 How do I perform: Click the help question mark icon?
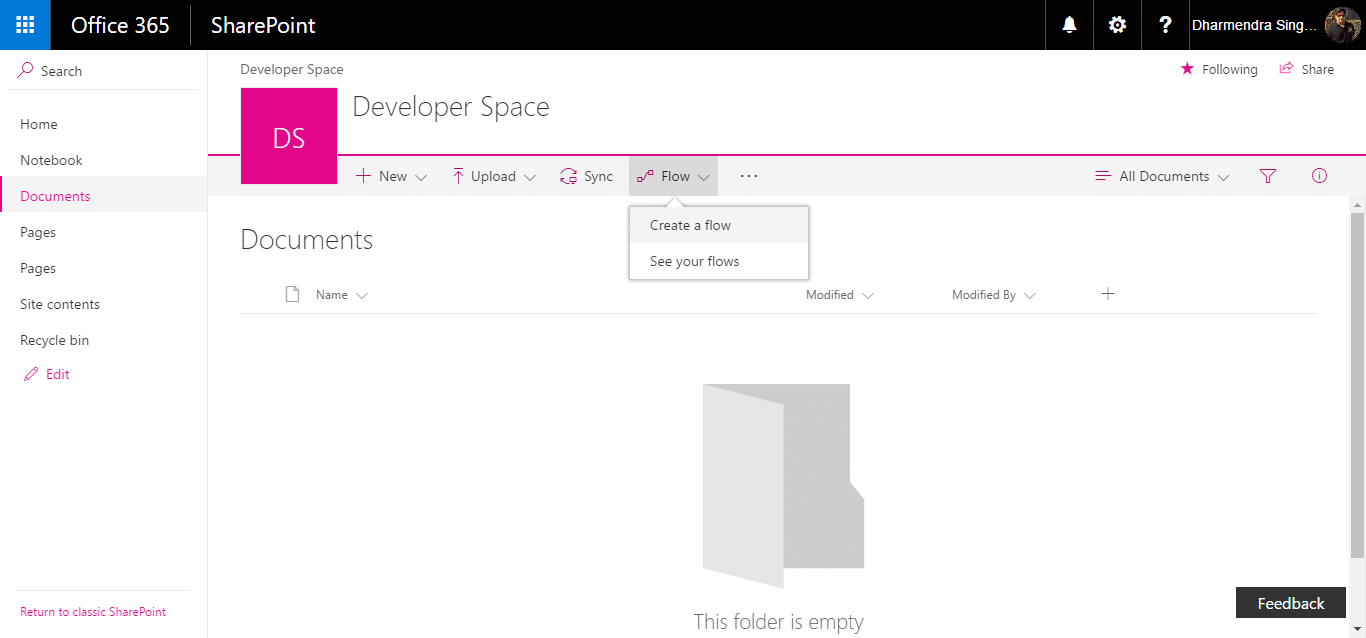pos(1165,25)
